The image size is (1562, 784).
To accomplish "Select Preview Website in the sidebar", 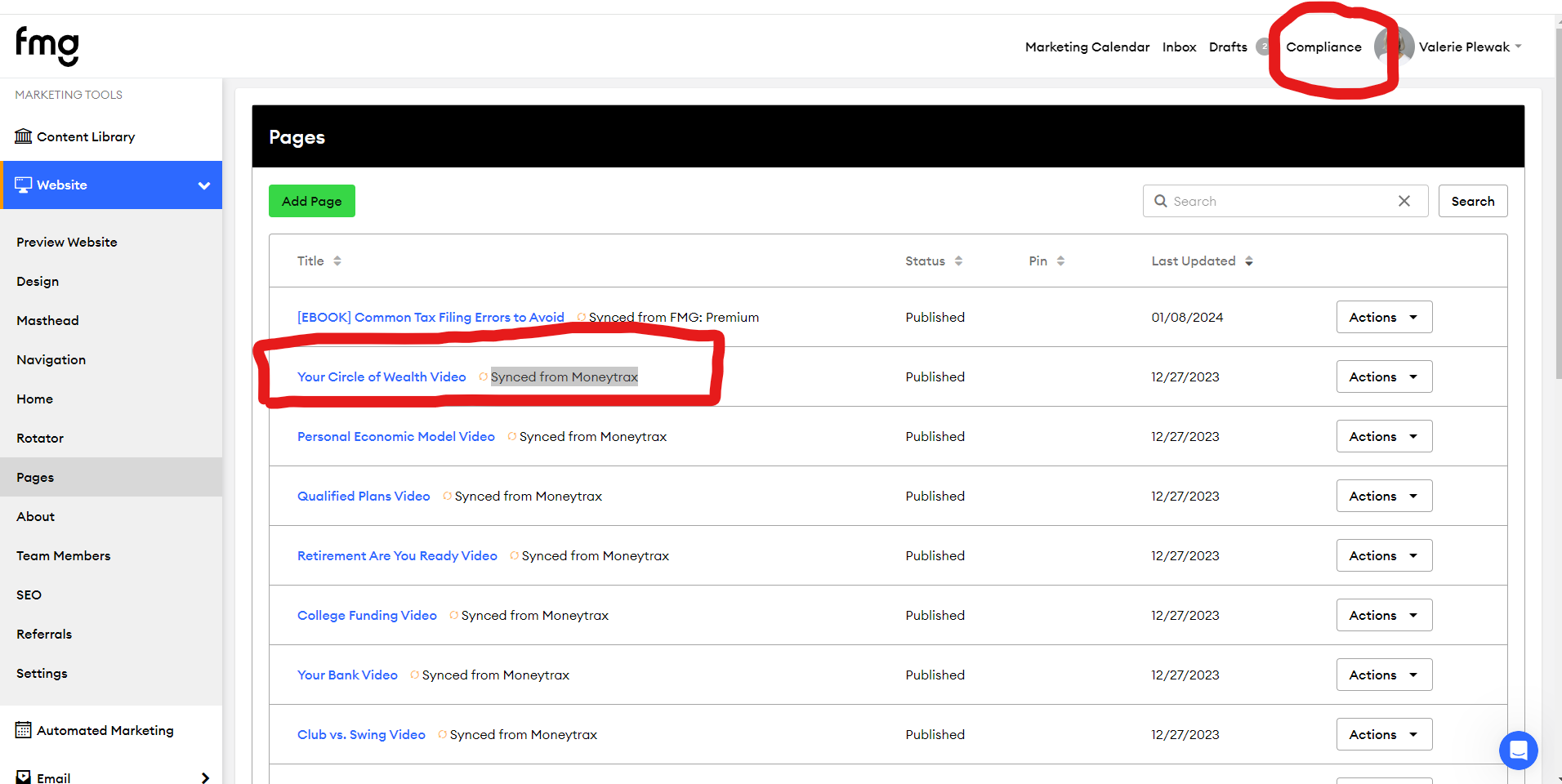I will coord(67,242).
